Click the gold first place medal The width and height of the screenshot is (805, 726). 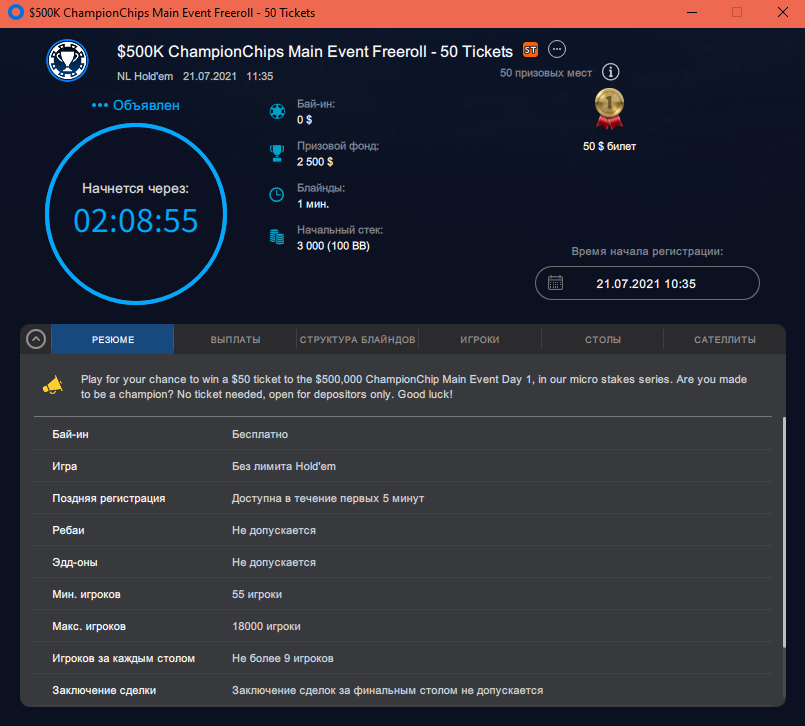point(609,108)
